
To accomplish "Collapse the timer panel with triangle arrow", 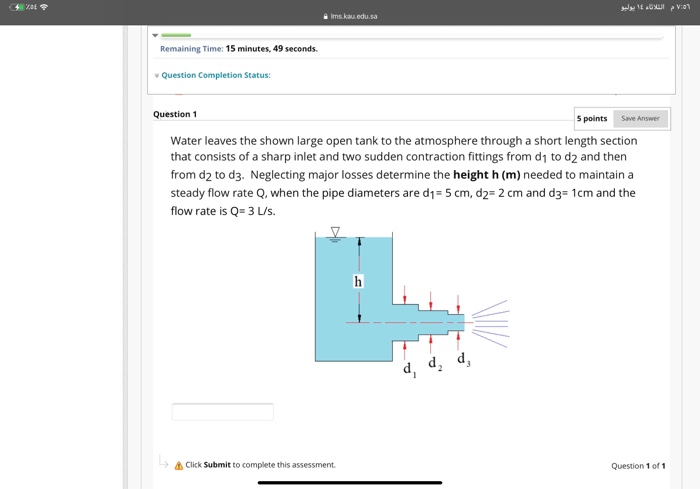I will pyautogui.click(x=155, y=35).
